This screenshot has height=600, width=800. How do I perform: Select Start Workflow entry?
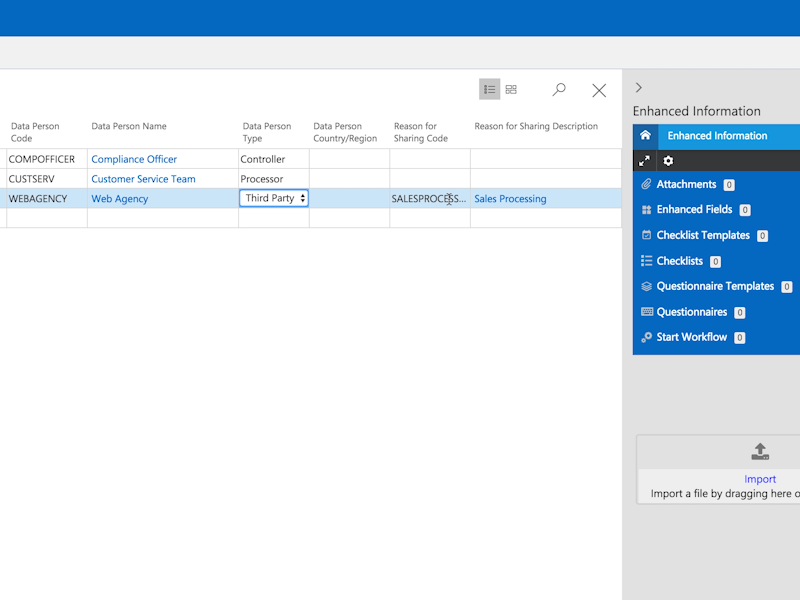(691, 337)
